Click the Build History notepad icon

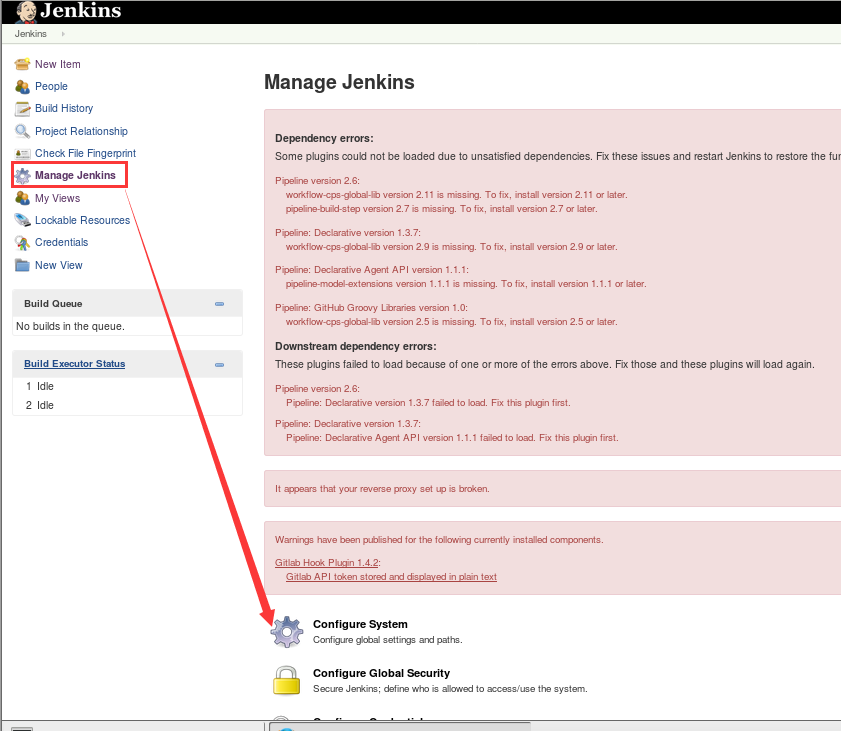pos(22,109)
